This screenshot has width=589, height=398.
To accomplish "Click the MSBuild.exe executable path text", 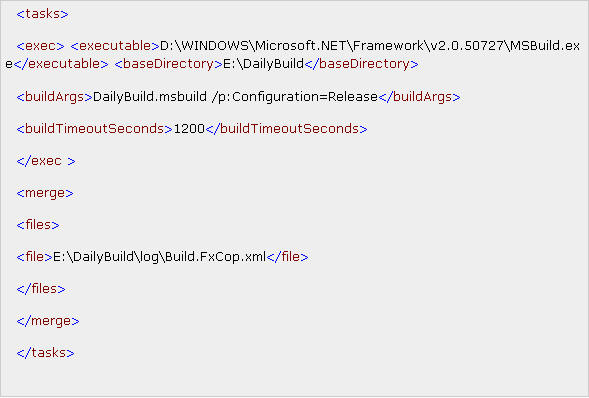I will pyautogui.click(x=370, y=46).
